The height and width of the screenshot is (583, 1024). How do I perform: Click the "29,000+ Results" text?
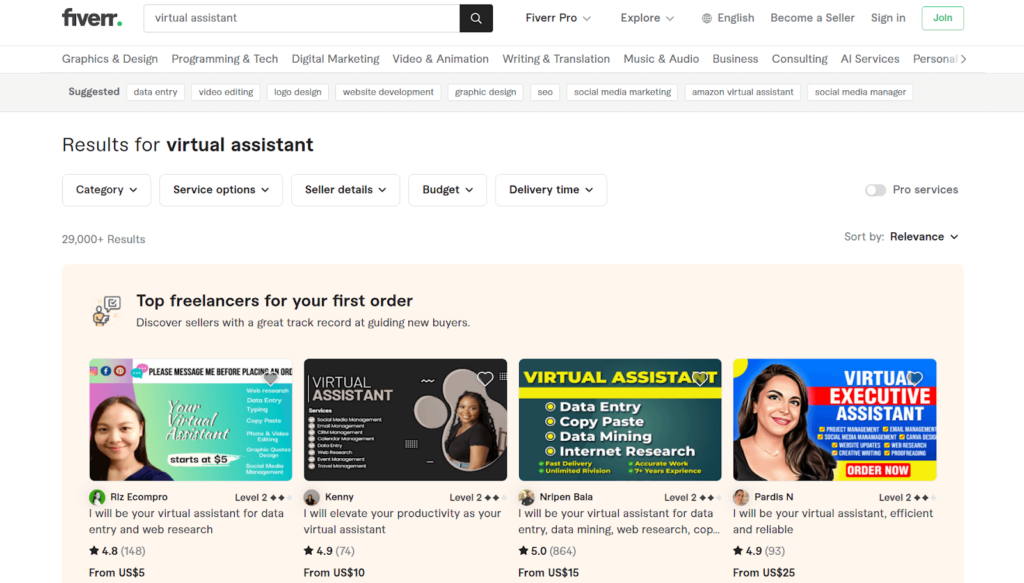tap(103, 240)
